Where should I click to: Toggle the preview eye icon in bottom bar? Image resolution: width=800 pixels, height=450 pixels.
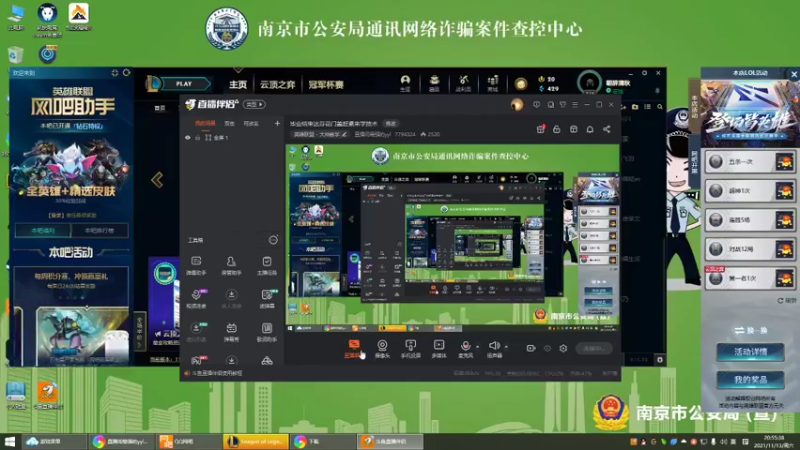coord(547,348)
